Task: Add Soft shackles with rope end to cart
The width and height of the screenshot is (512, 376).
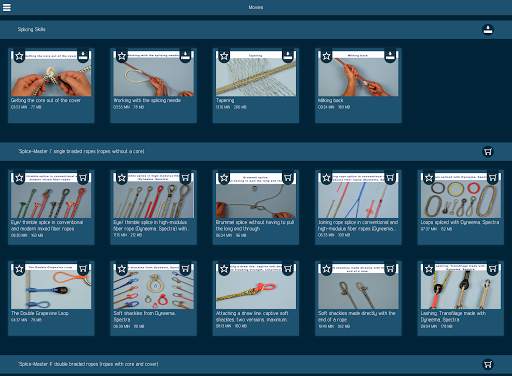Action: pos(390,269)
